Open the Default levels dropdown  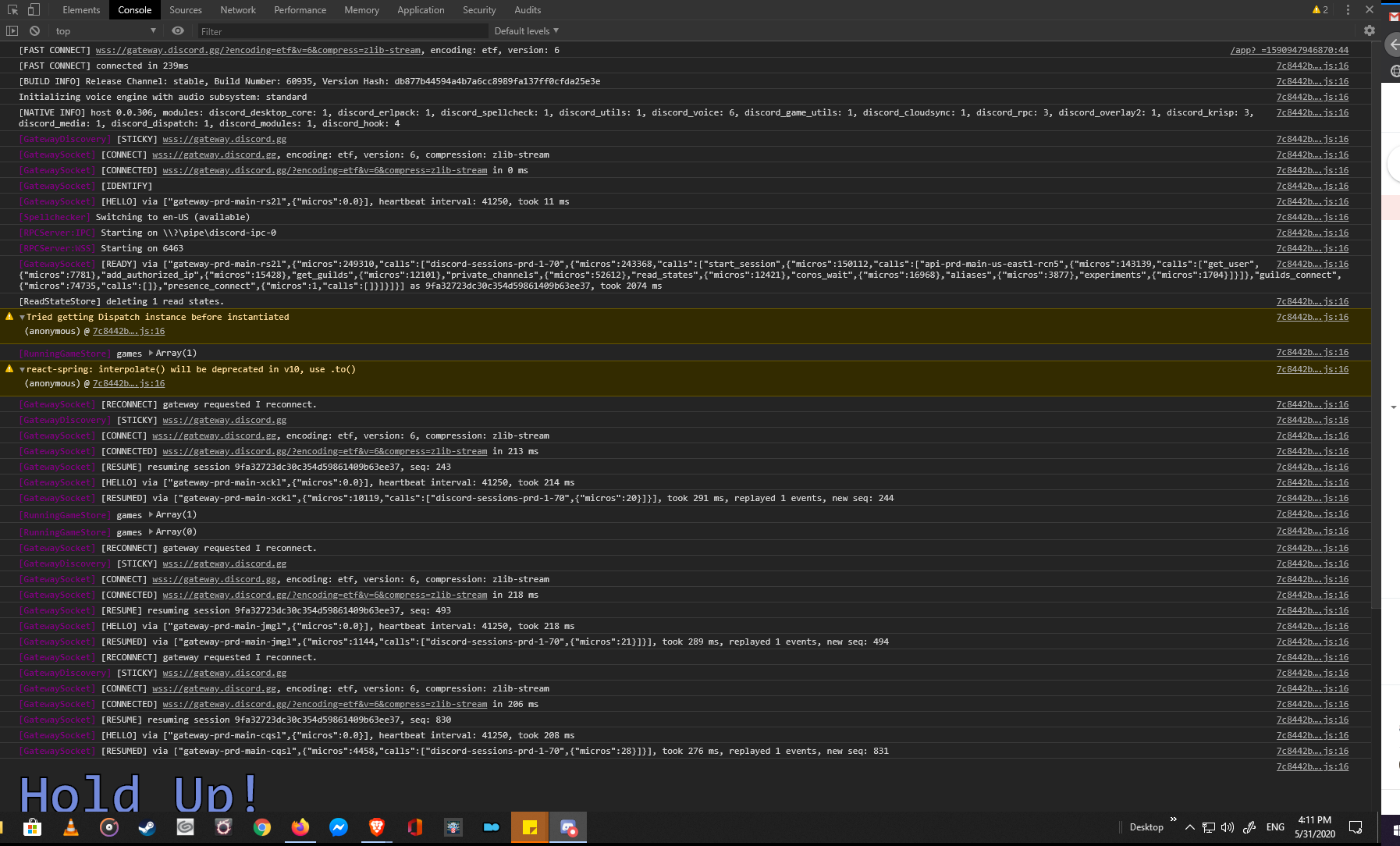pyautogui.click(x=527, y=31)
